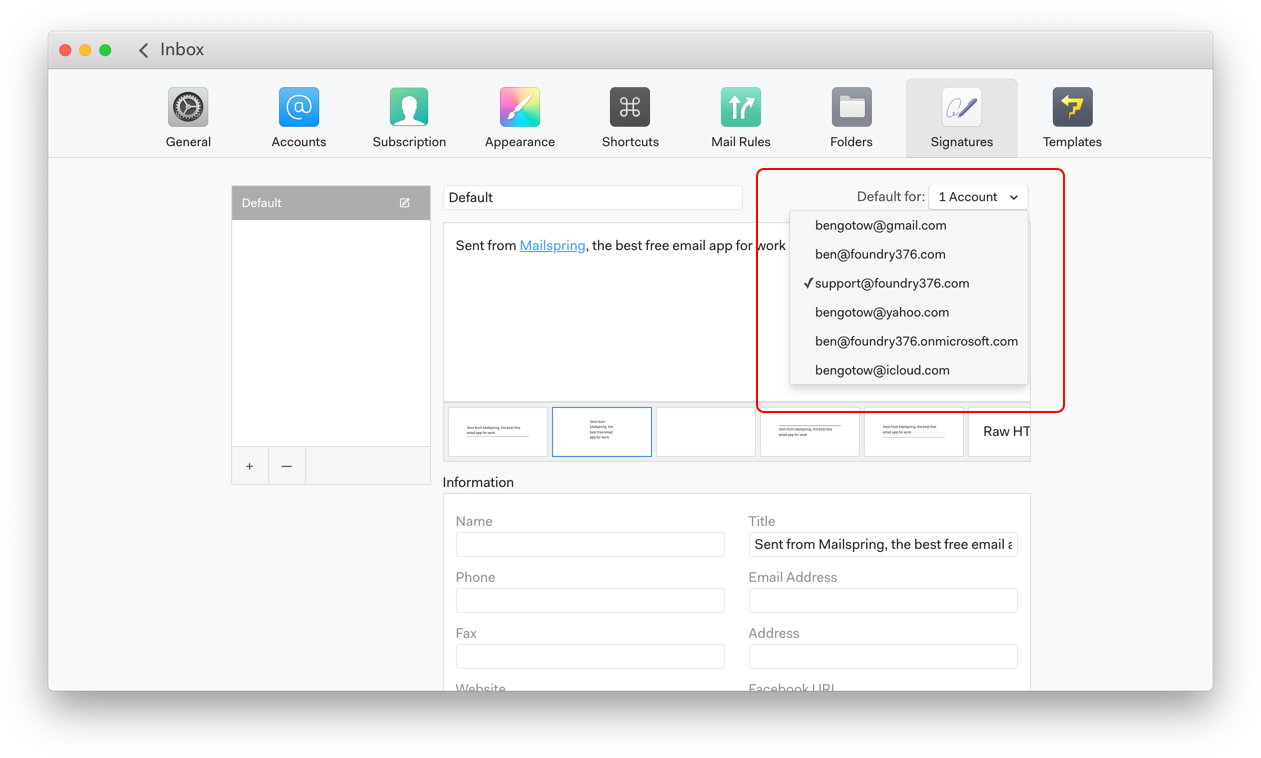This screenshot has width=1261, height=758.
Task: Open the Shortcuts preferences icon
Action: tap(630, 108)
